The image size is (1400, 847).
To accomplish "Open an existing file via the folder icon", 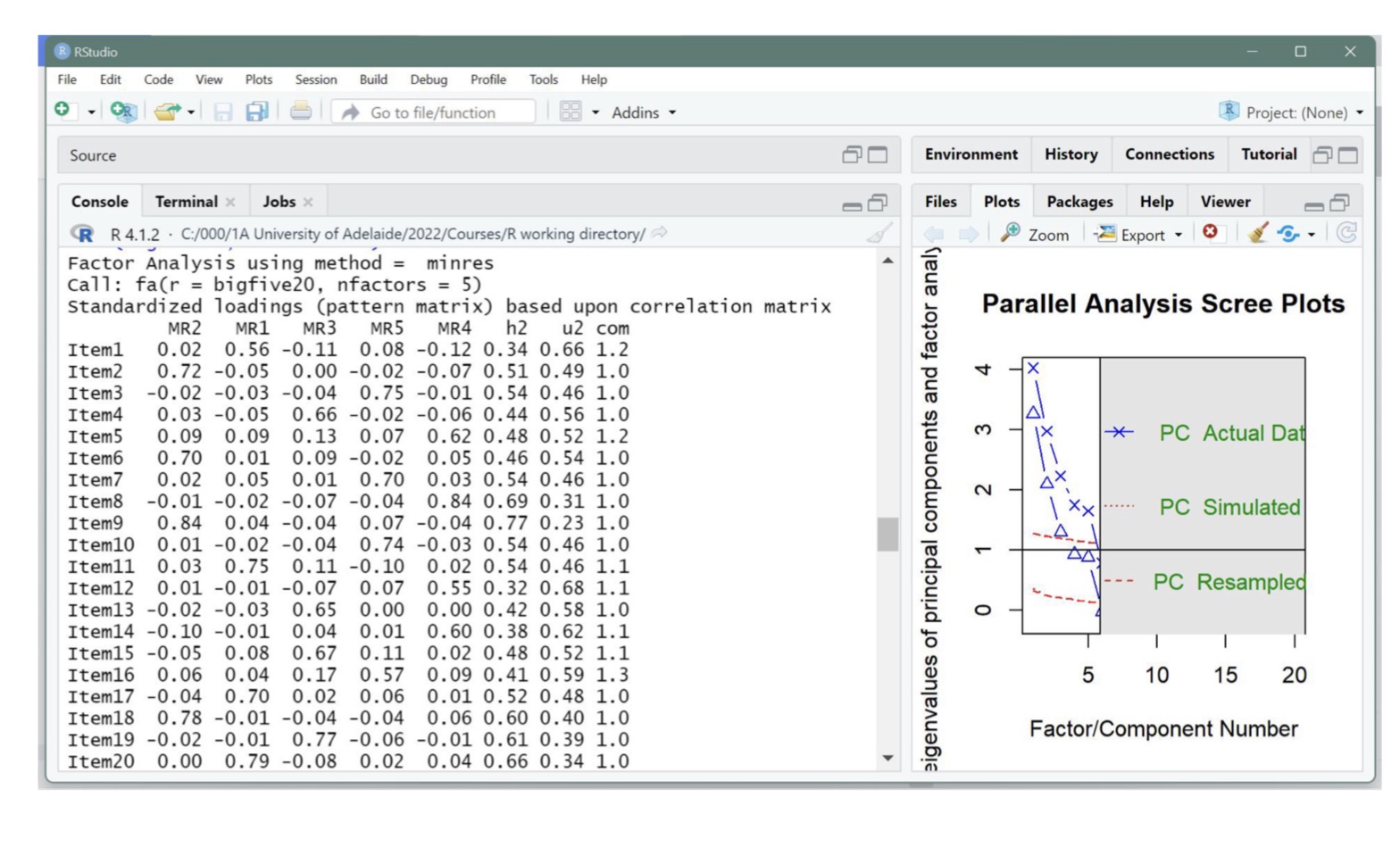I will click(166, 112).
